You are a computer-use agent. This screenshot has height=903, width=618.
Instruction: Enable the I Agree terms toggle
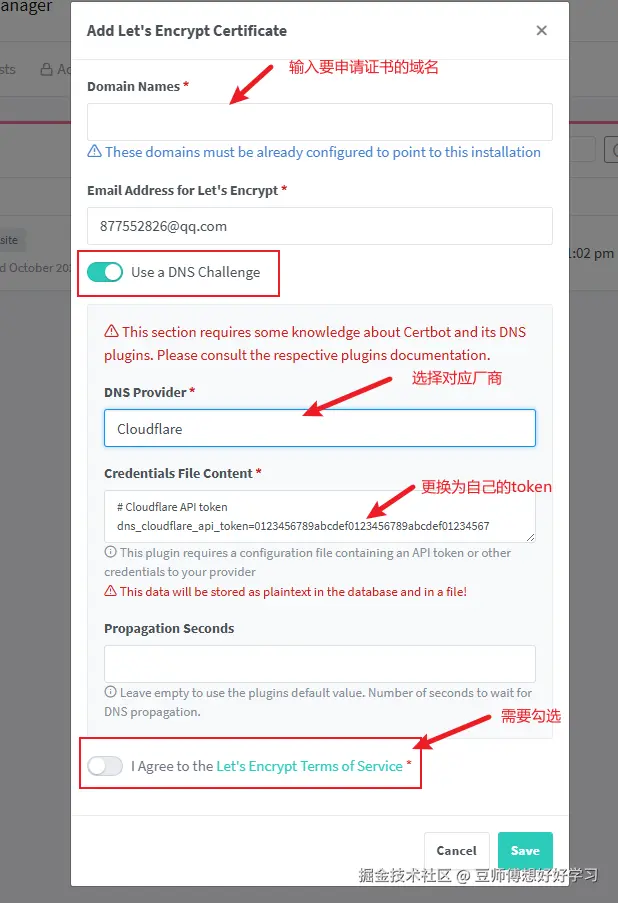[105, 766]
